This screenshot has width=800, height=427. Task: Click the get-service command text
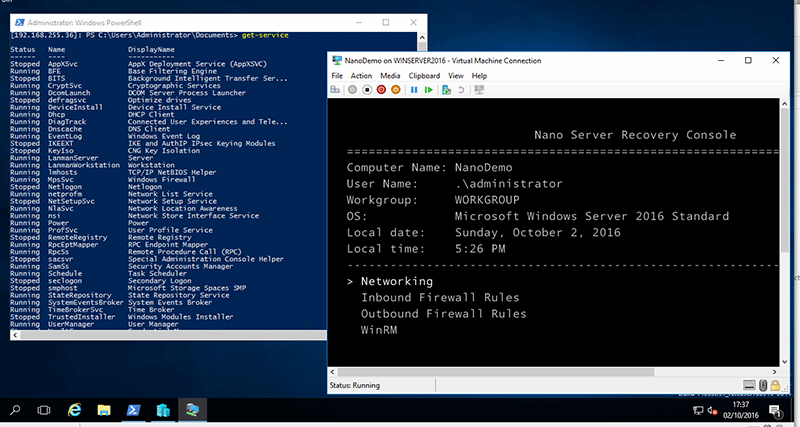click(x=265, y=35)
